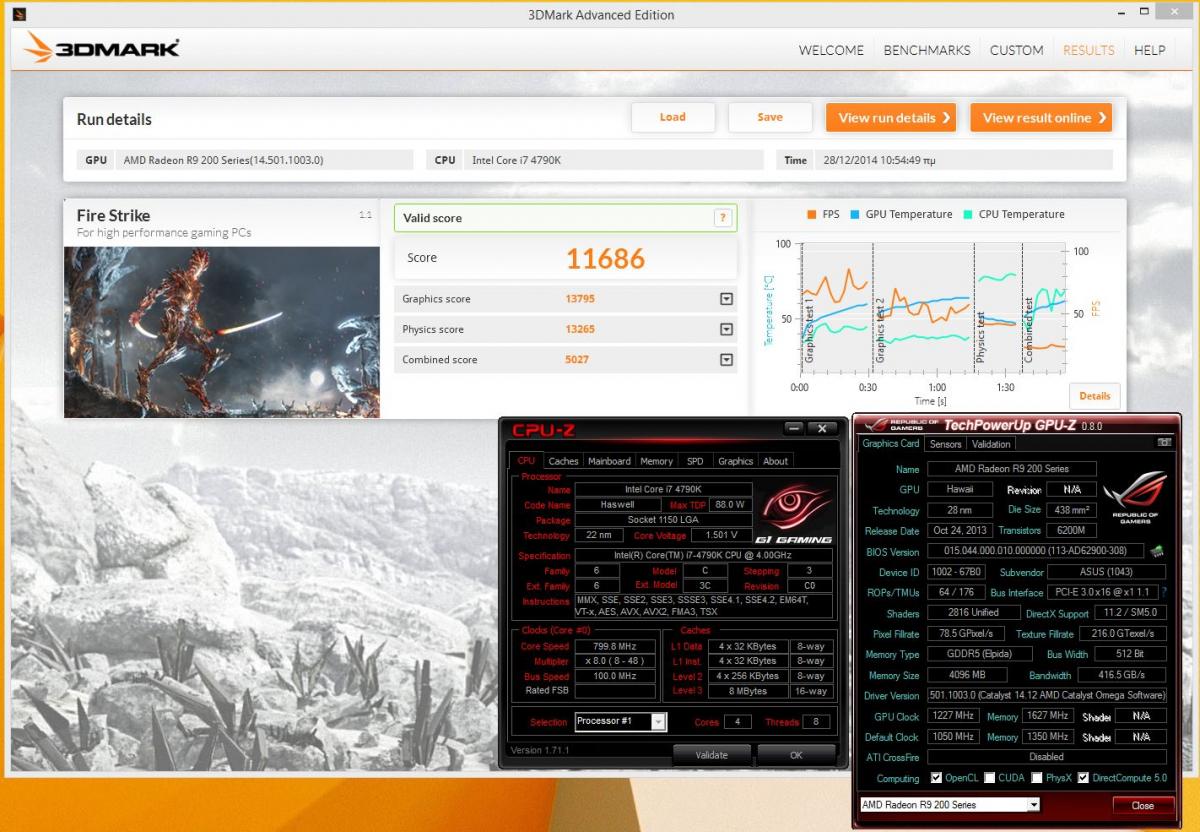Minimize the CPU-Z window
The height and width of the screenshot is (832, 1200).
tap(794, 428)
